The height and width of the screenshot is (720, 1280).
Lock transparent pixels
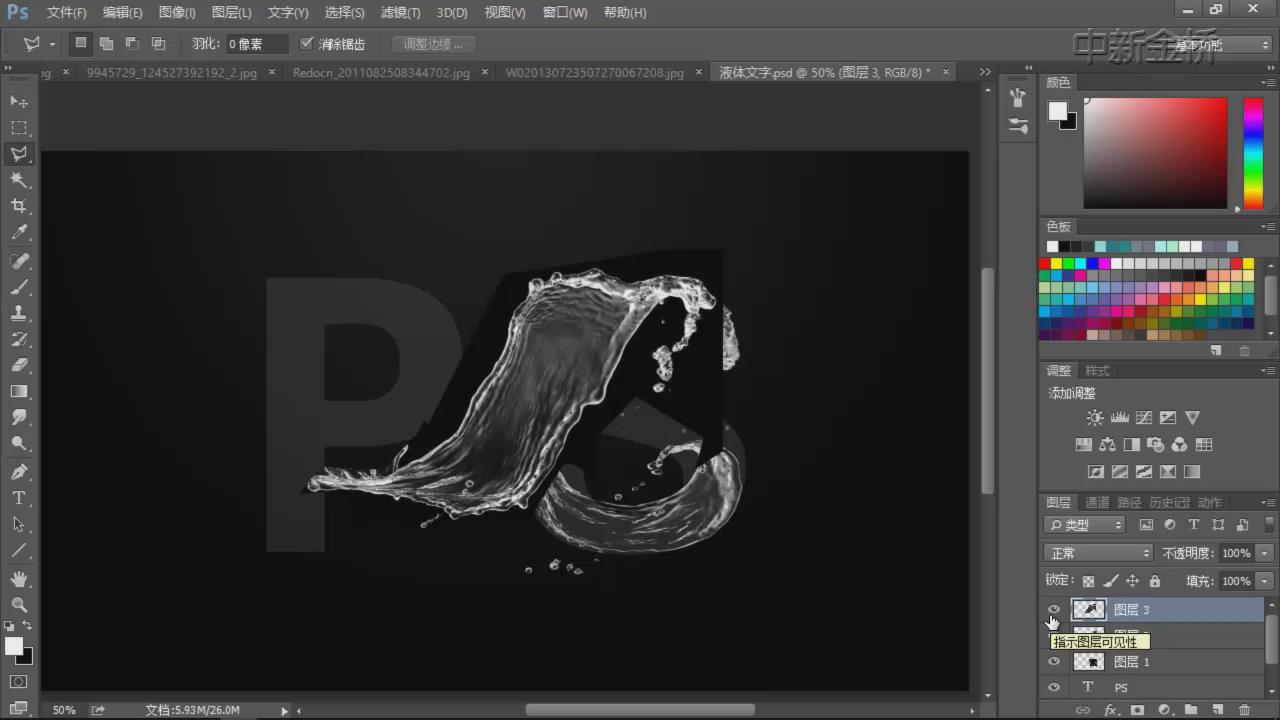coord(1088,581)
